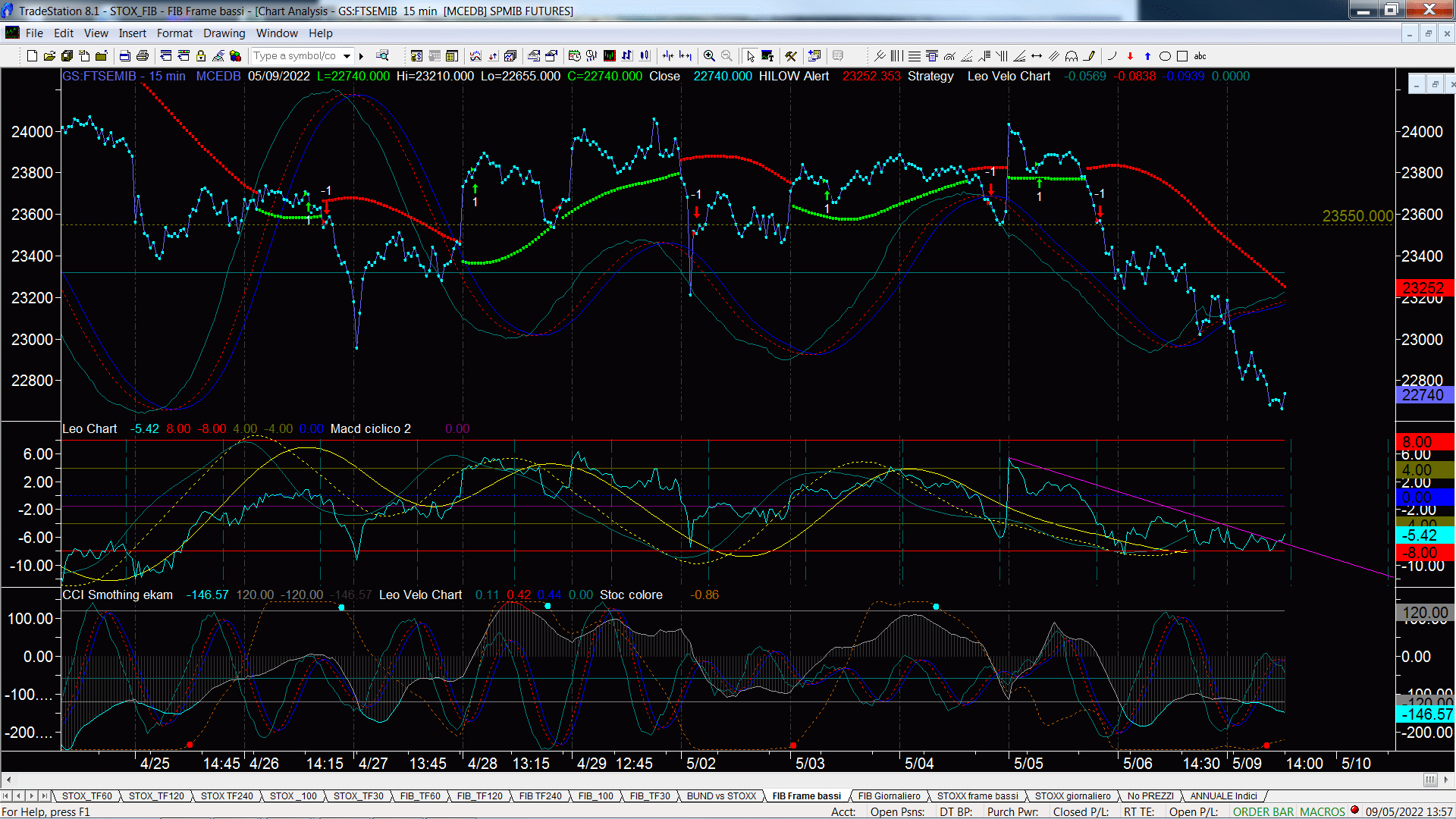Switch to the FIB_TF60 tab
This screenshot has height=819, width=1456.
coord(420,796)
